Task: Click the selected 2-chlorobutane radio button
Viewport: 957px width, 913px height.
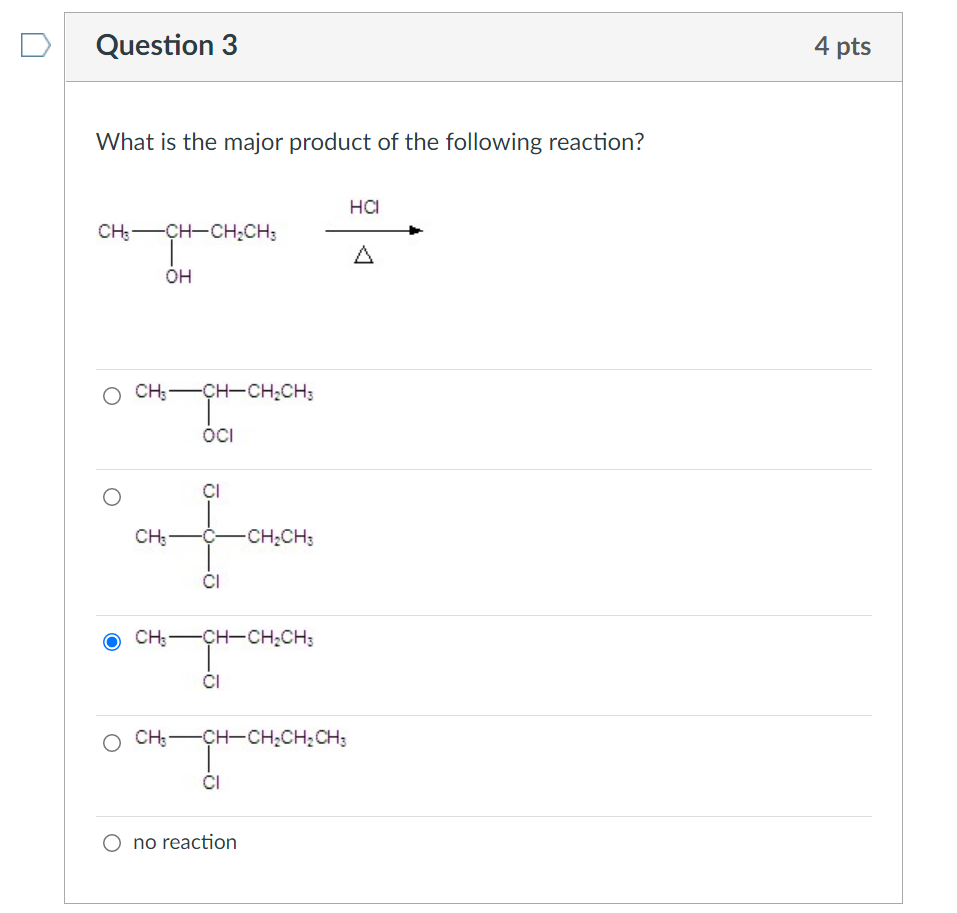Action: pyautogui.click(x=112, y=641)
